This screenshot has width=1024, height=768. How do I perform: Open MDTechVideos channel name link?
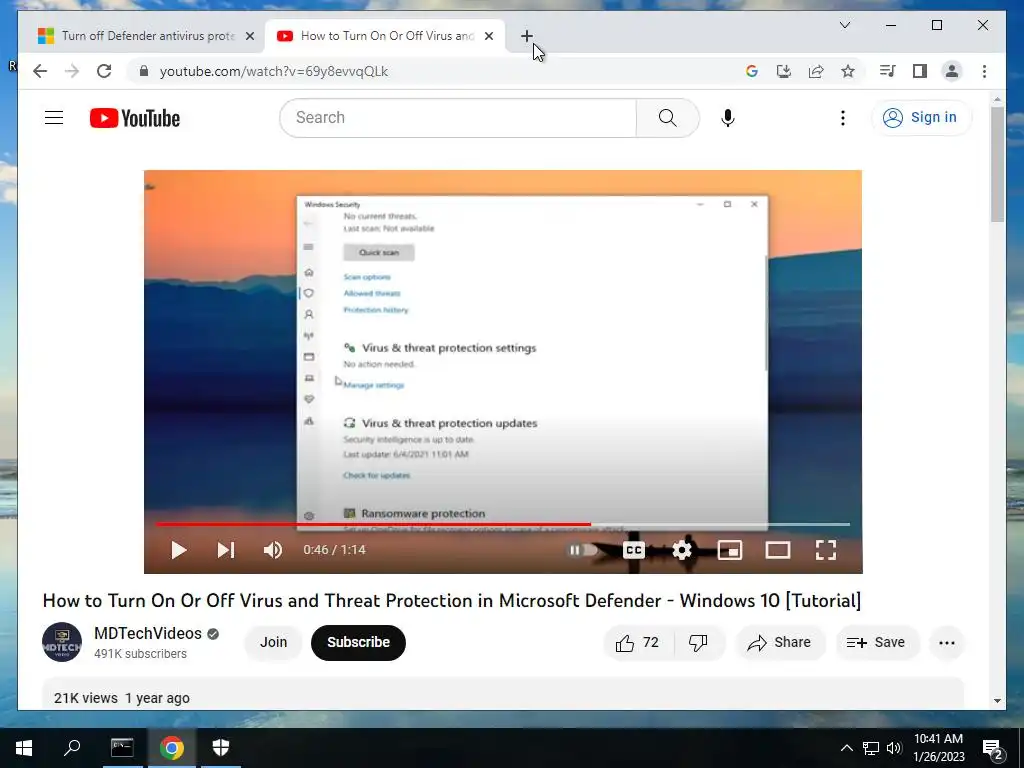click(x=148, y=633)
